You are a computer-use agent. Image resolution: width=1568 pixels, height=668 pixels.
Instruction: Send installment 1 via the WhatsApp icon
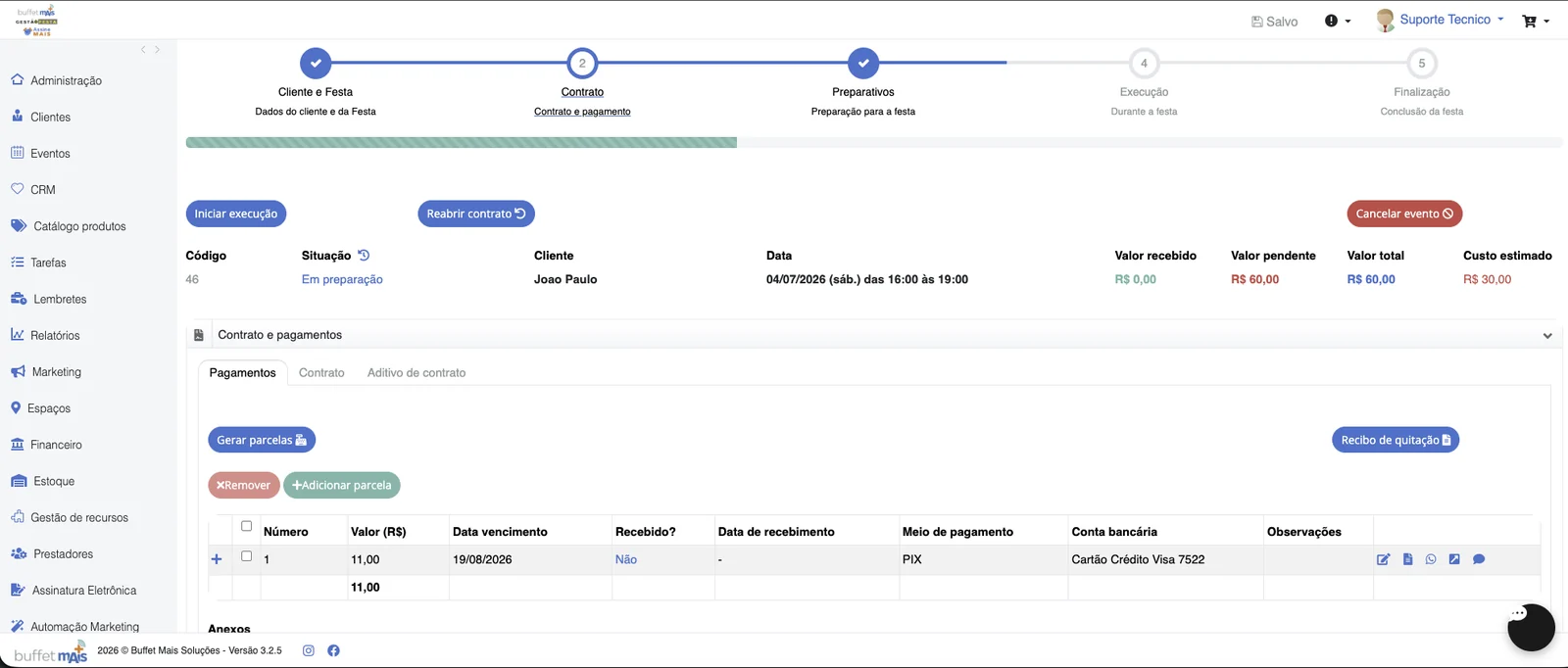pyautogui.click(x=1431, y=559)
